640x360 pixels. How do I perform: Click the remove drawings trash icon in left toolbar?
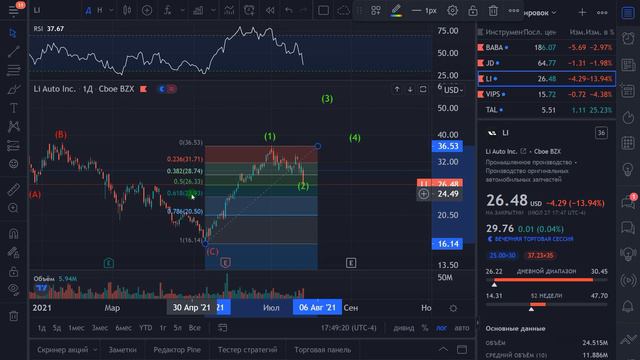point(13,316)
